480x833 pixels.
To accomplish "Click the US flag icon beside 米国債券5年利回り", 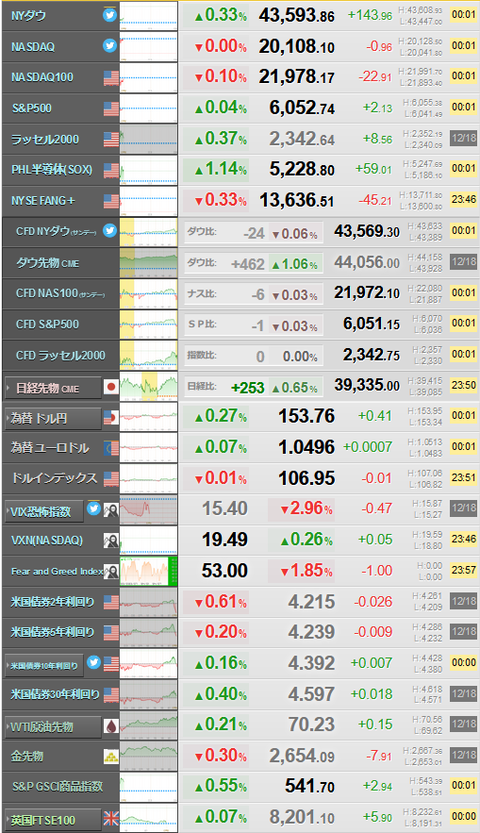I will (x=111, y=633).
